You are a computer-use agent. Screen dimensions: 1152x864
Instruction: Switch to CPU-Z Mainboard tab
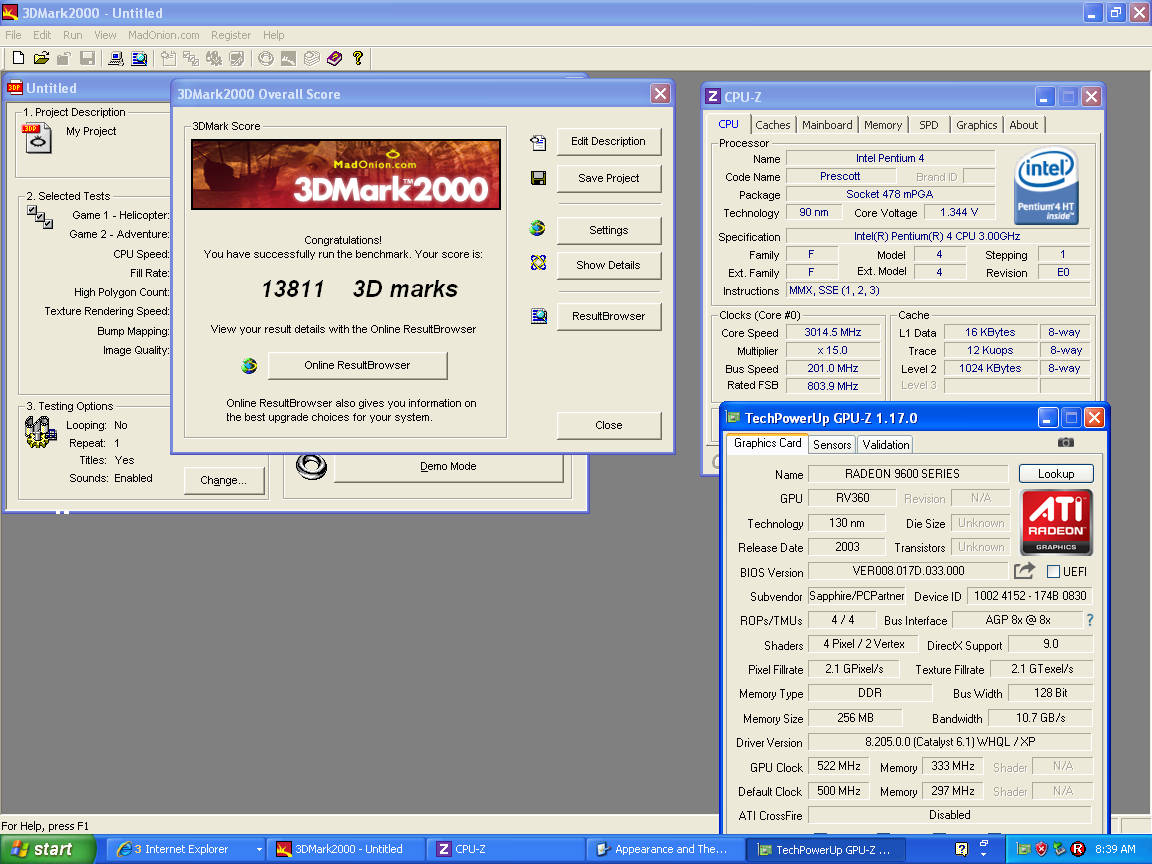click(827, 125)
